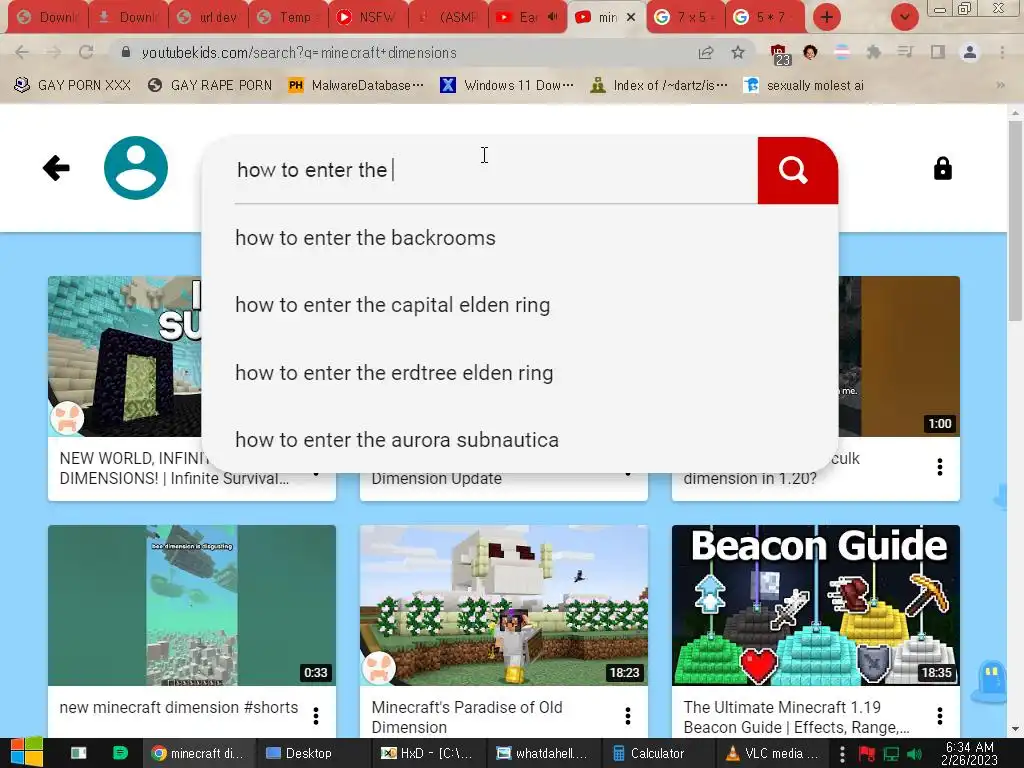Open the media control playlist icon

905,52
